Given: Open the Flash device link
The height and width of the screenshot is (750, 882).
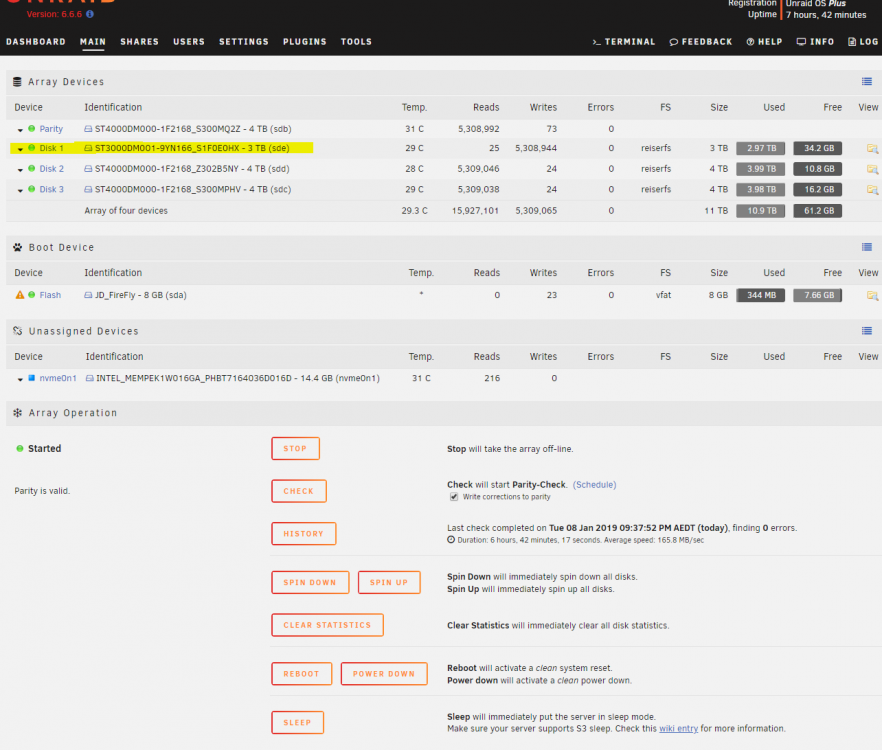Looking at the screenshot, I should [x=50, y=295].
